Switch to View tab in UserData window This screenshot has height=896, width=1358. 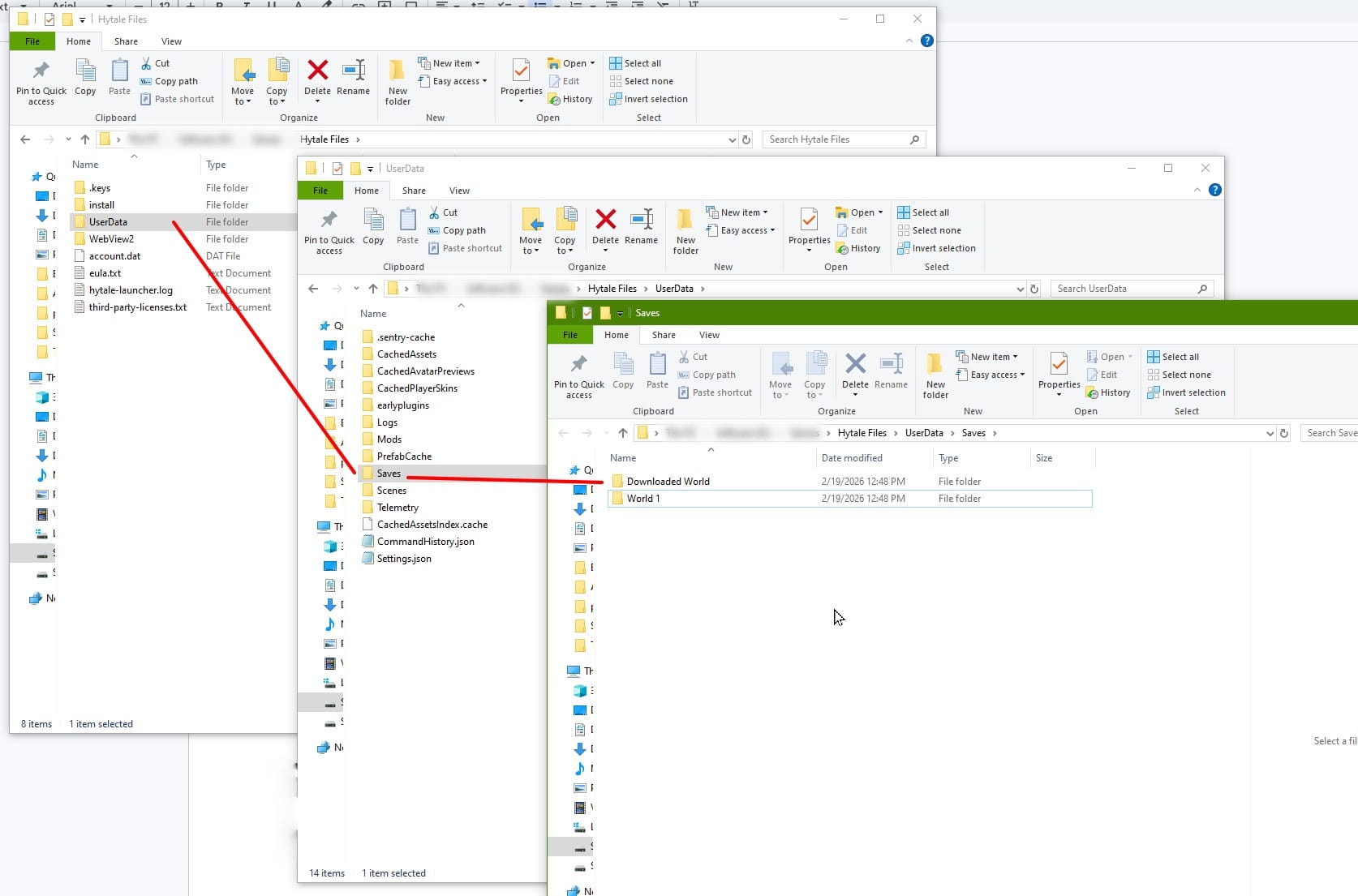[459, 191]
